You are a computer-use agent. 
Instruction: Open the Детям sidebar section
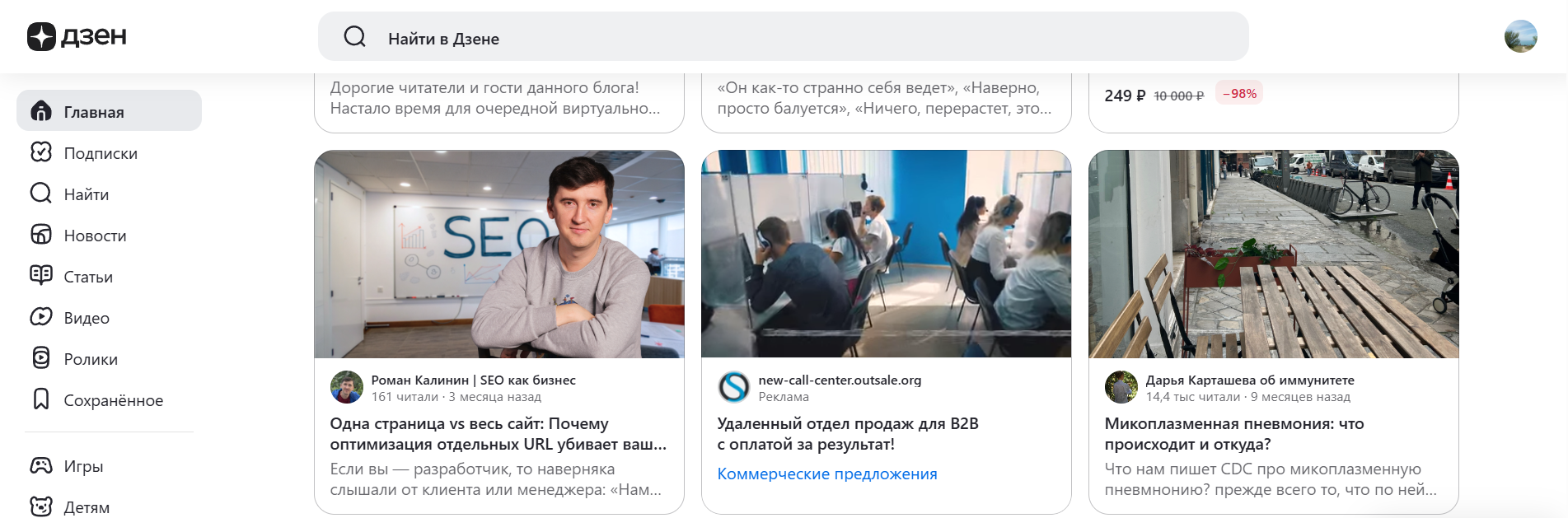(x=109, y=506)
